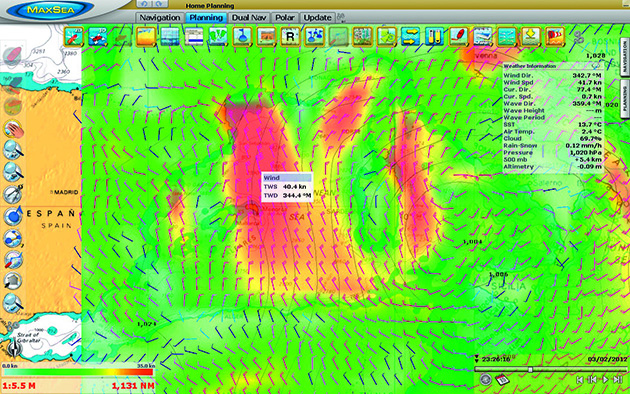
Task: Click the yellow diamond download icon
Action: (531, 36)
